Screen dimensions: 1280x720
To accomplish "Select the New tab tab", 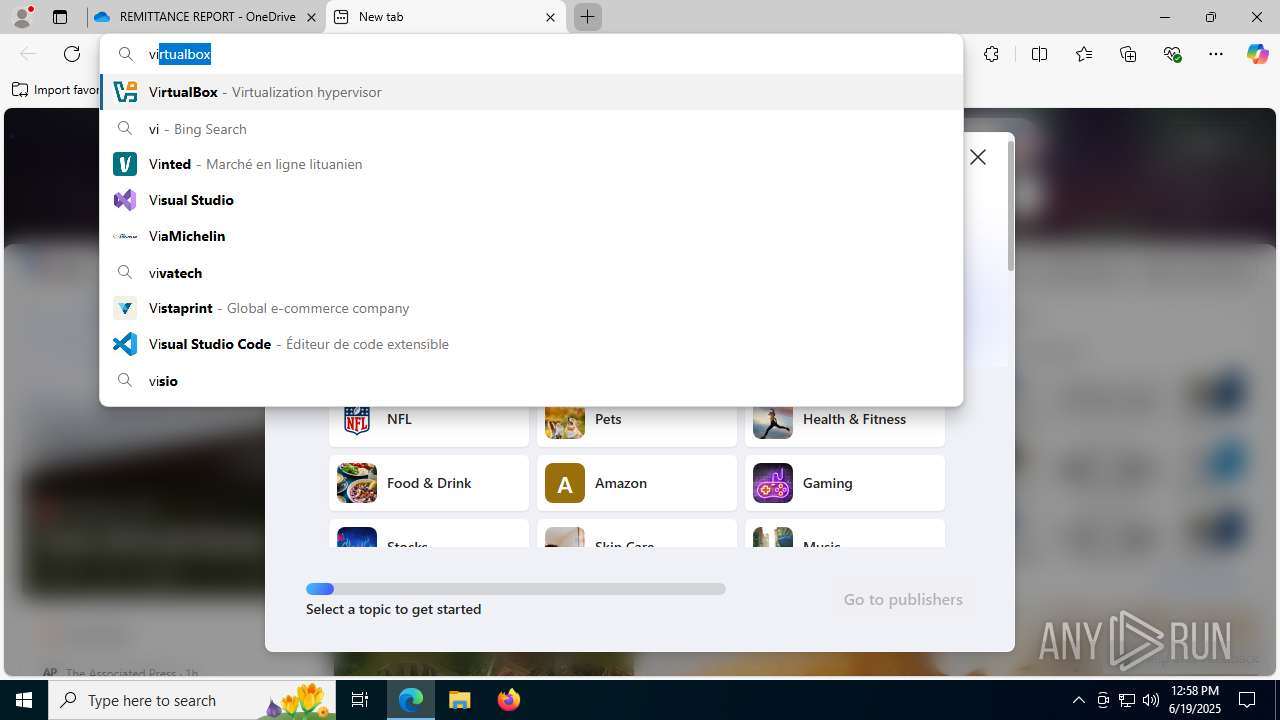I will pos(445,17).
